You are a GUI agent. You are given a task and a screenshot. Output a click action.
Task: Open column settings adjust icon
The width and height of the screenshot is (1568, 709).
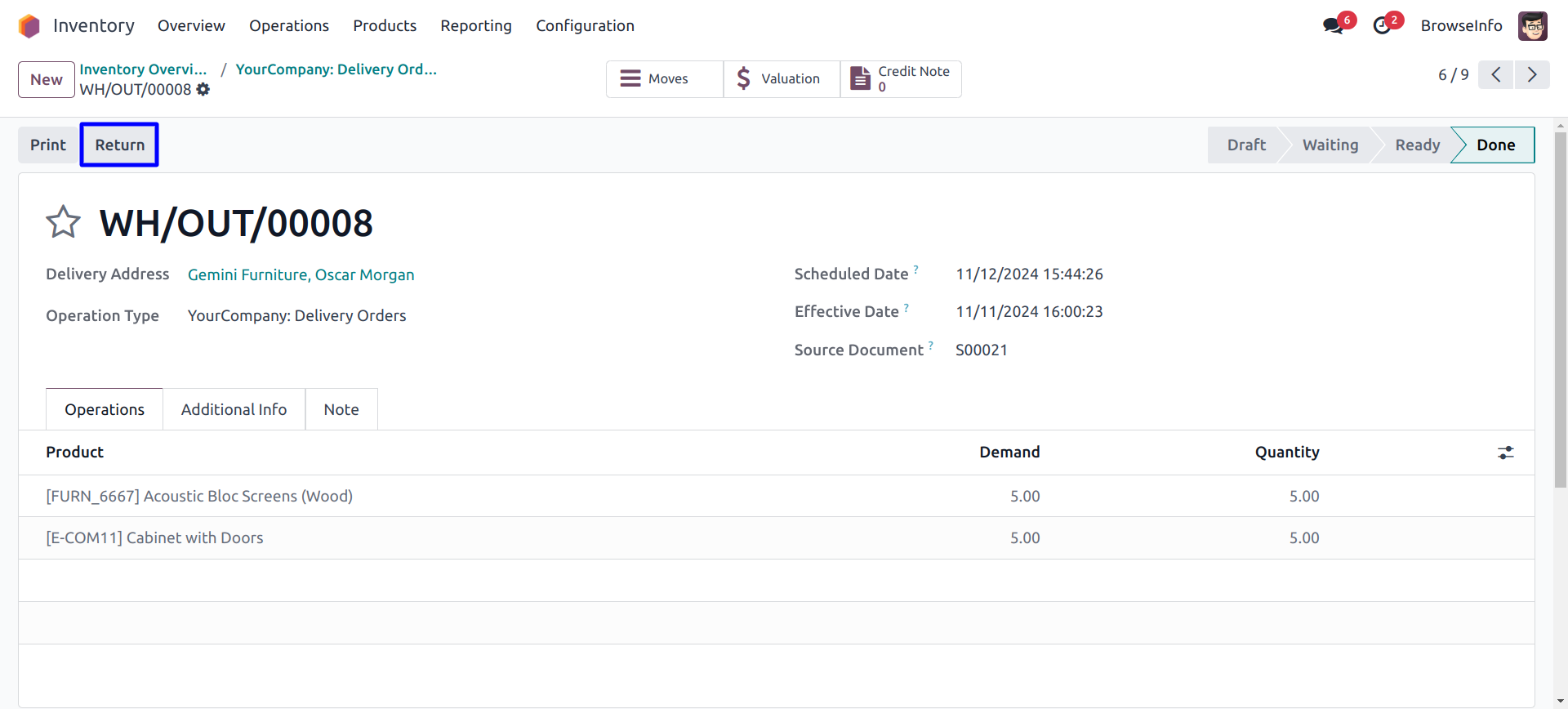(x=1505, y=453)
